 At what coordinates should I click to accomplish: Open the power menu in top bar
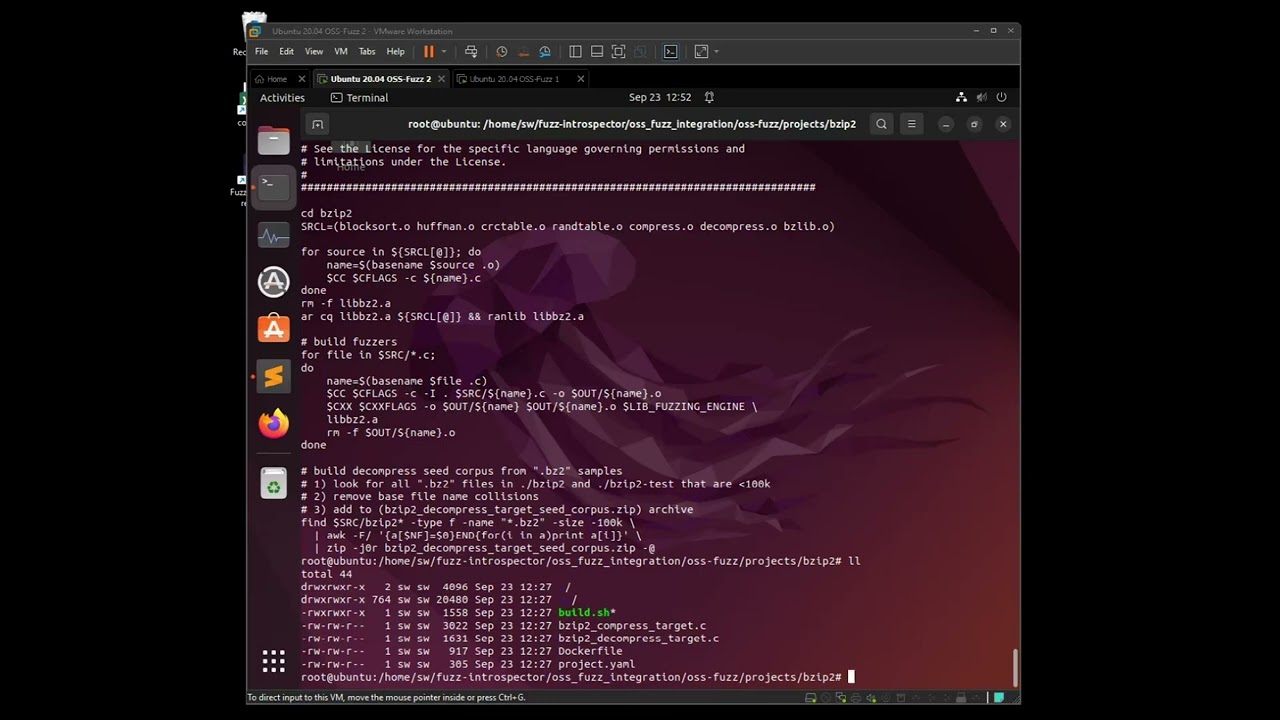[1001, 97]
